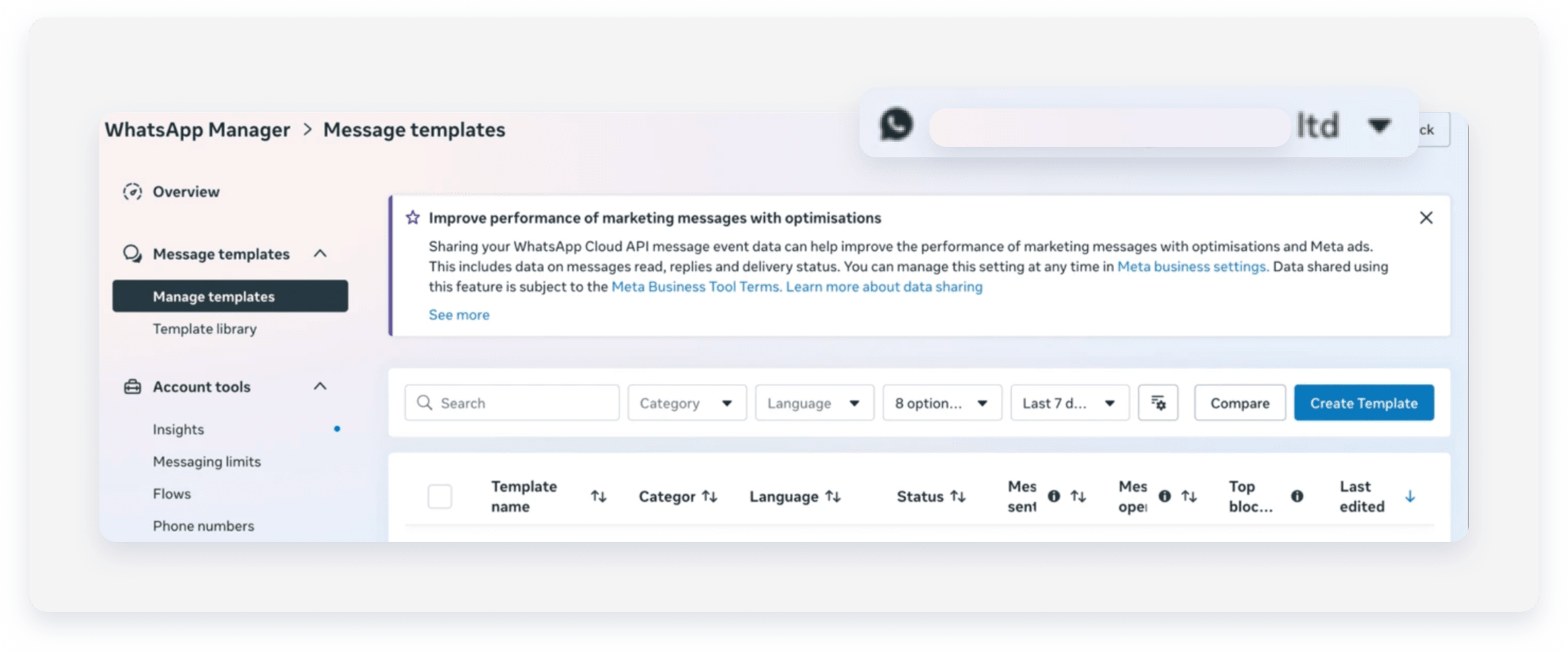Click the WhatsApp logo icon

tap(896, 124)
